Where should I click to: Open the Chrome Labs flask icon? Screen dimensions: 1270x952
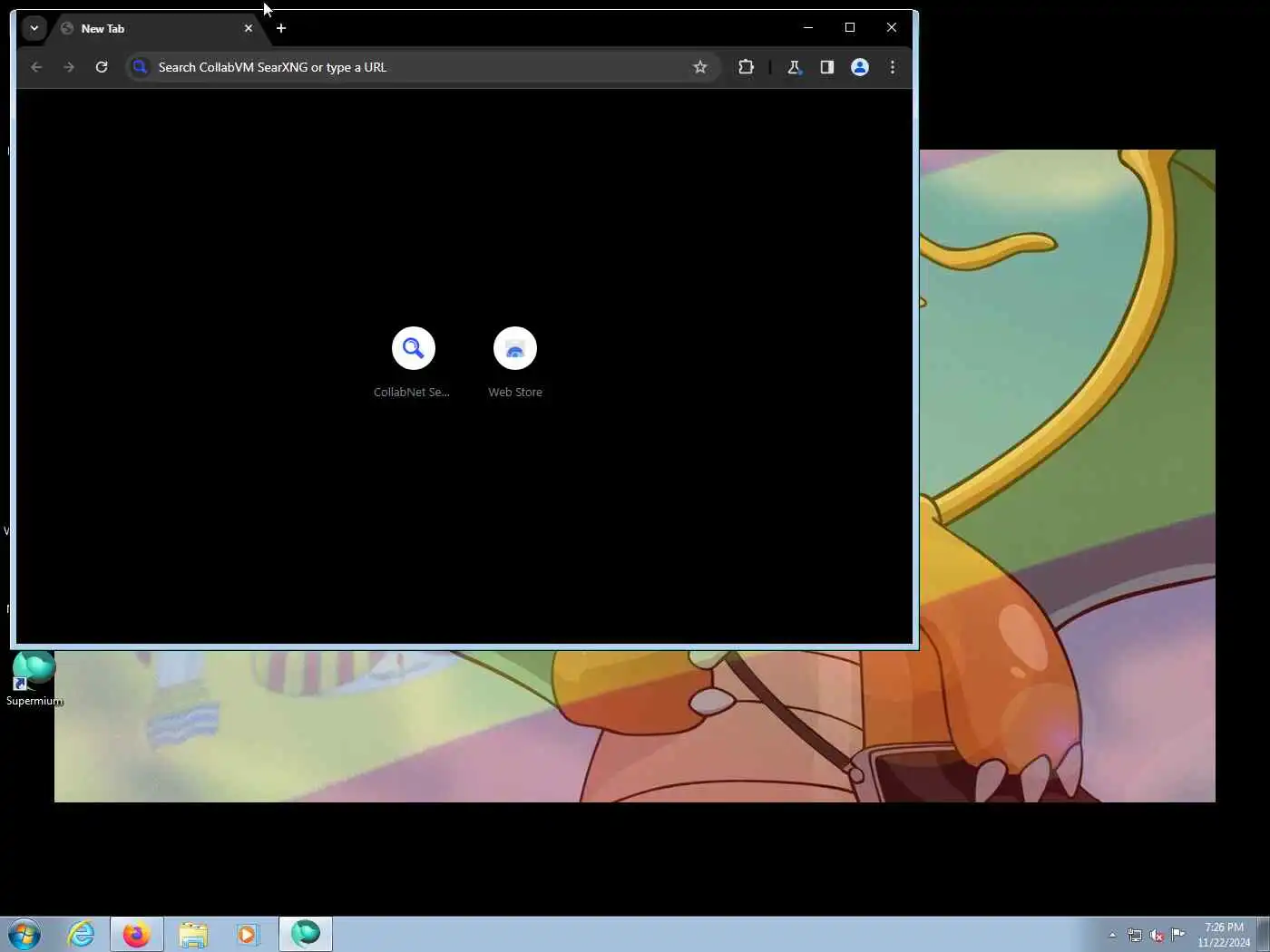794,67
